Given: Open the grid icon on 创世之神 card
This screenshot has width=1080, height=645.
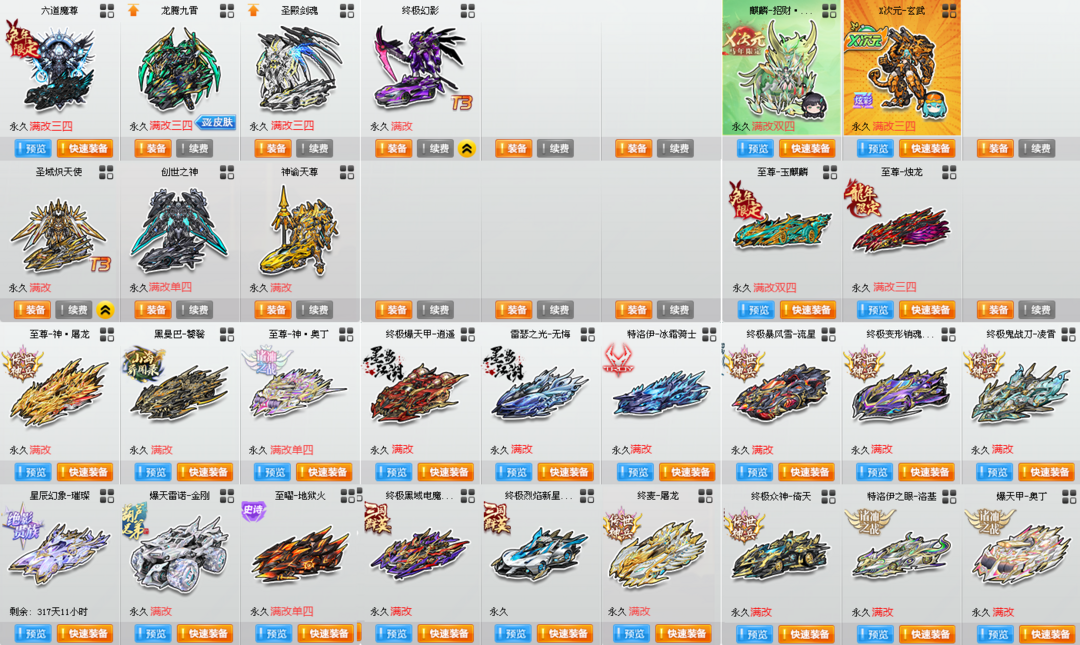Looking at the screenshot, I should click(227, 172).
